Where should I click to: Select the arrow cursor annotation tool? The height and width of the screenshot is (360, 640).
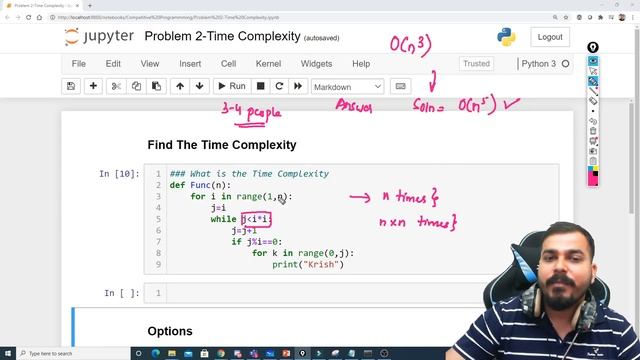click(593, 71)
